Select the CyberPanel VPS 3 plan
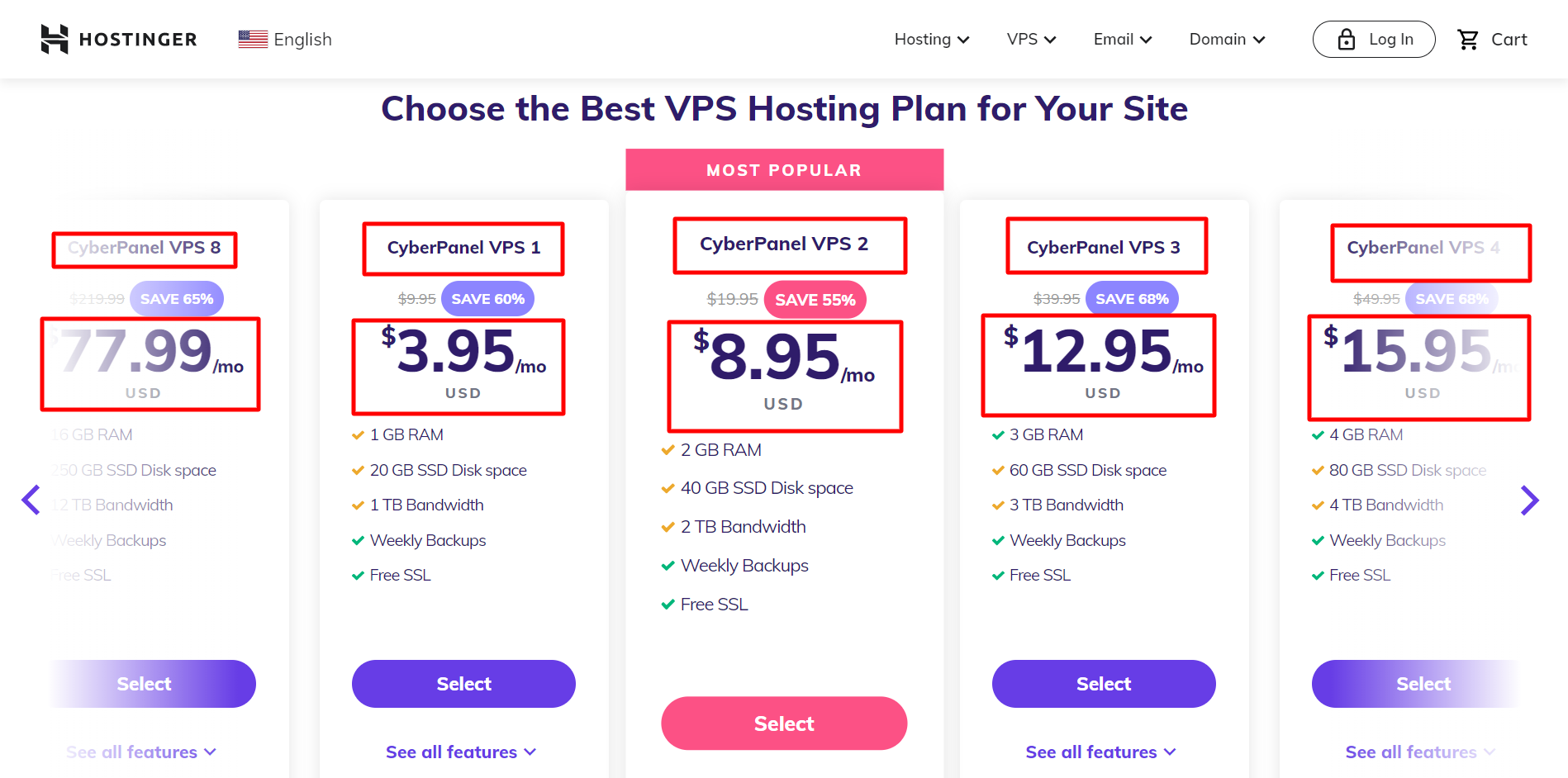The height and width of the screenshot is (778, 1568). click(x=1104, y=684)
